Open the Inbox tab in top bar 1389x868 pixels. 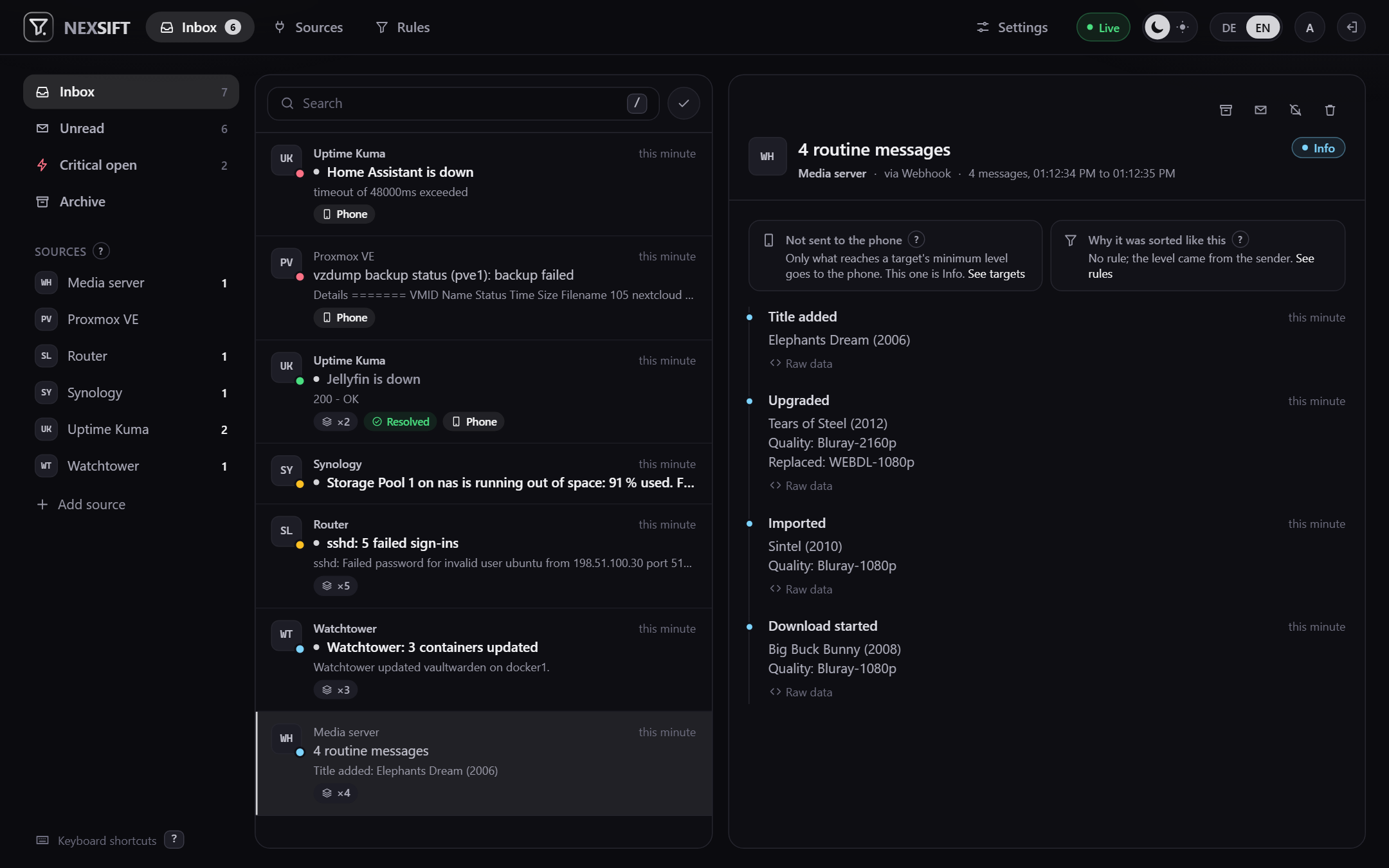(200, 27)
